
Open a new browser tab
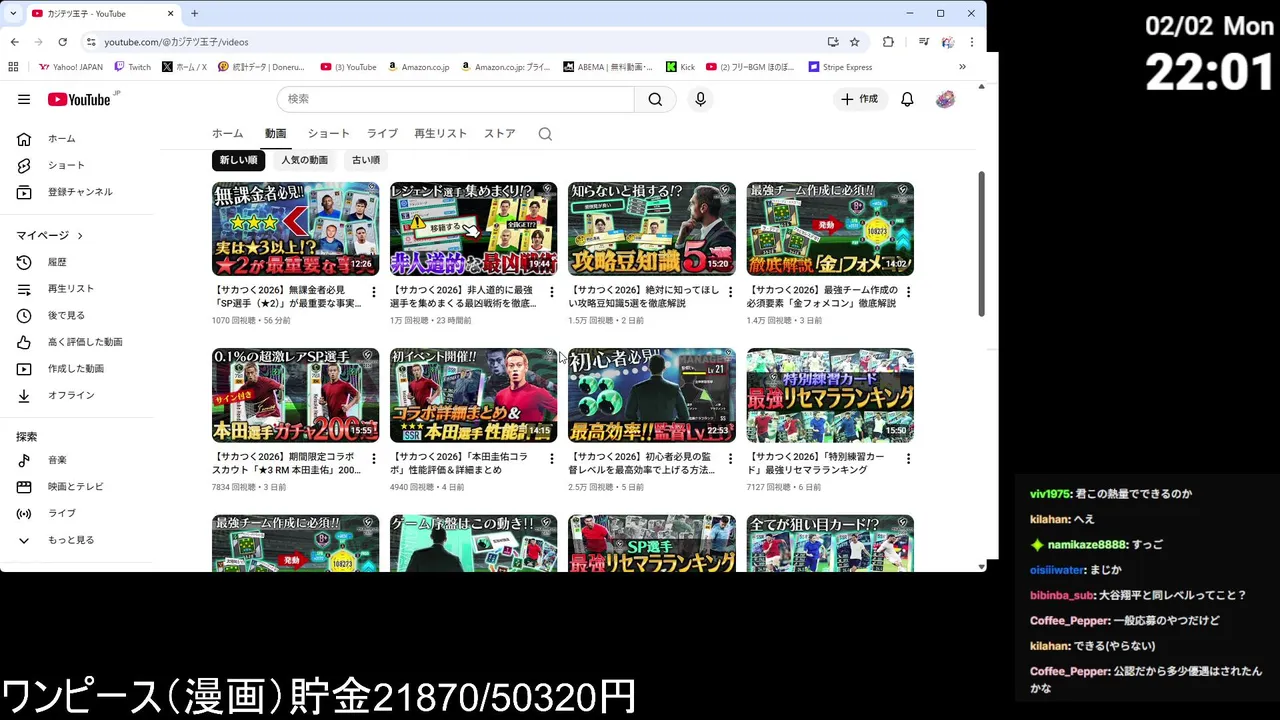coord(194,13)
